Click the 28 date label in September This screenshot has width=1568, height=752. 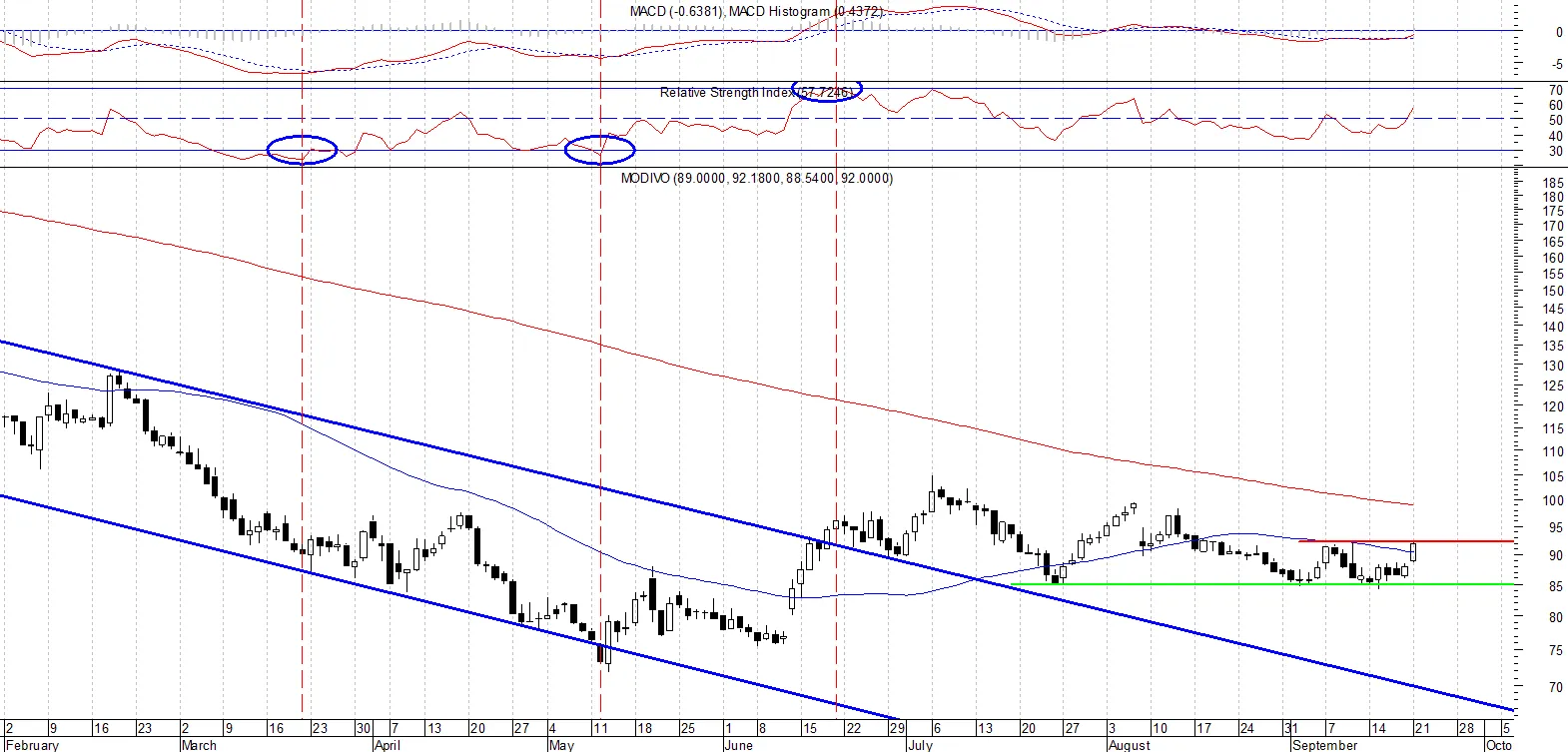pos(1466,729)
